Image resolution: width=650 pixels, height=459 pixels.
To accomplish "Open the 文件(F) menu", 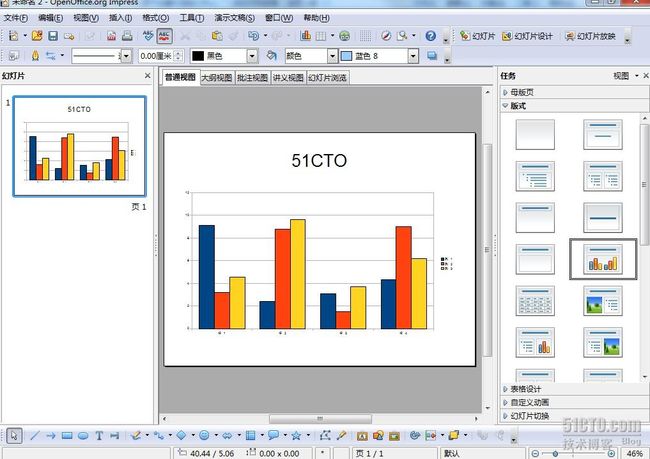I will (15, 18).
